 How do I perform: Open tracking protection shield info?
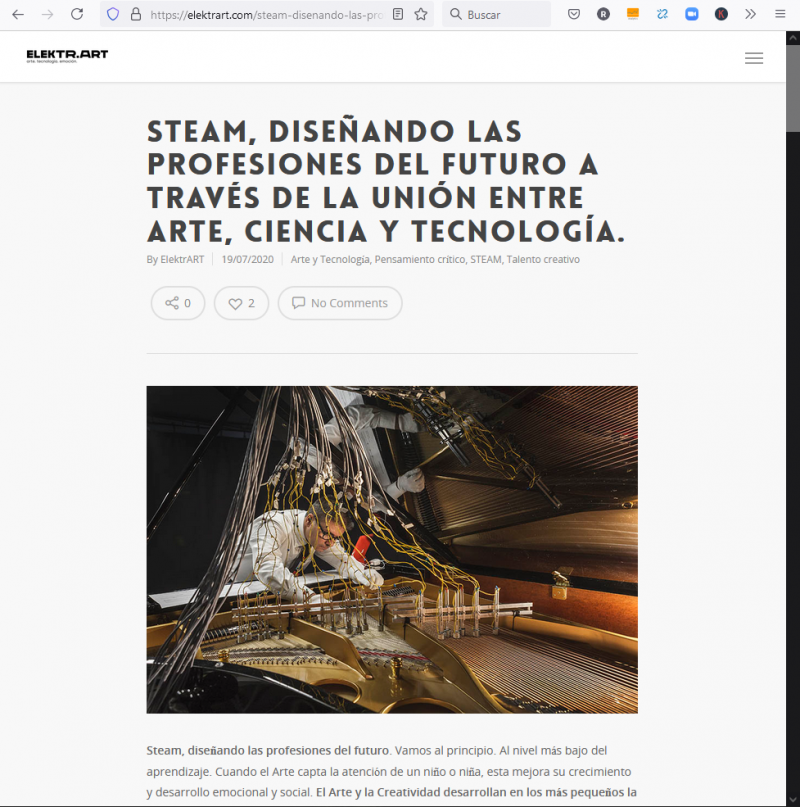point(113,14)
